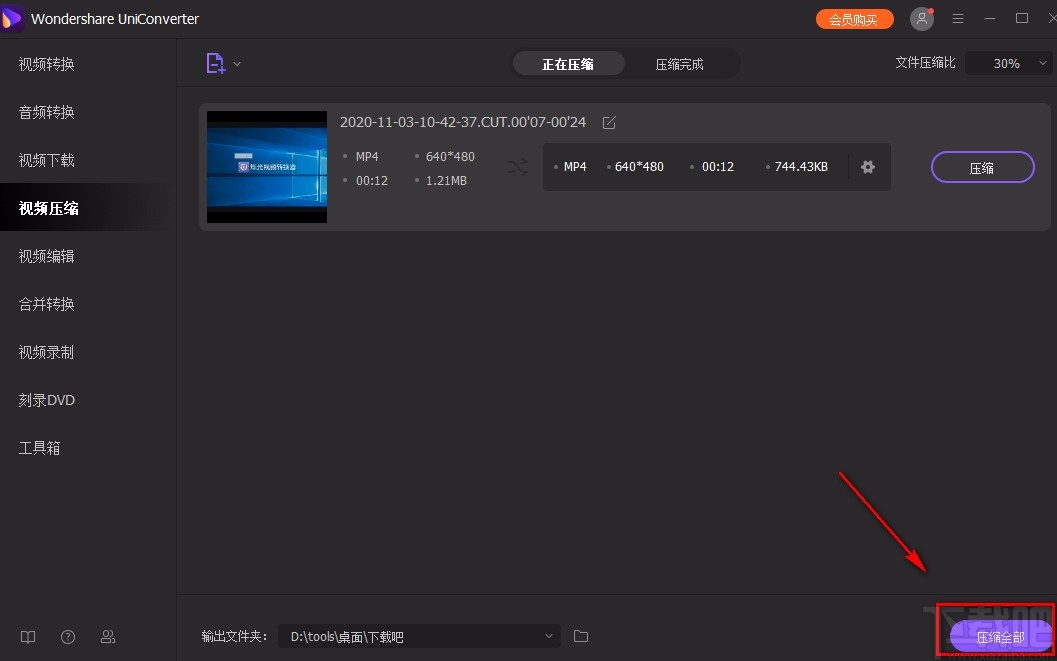Click the contact support icon

(108, 637)
